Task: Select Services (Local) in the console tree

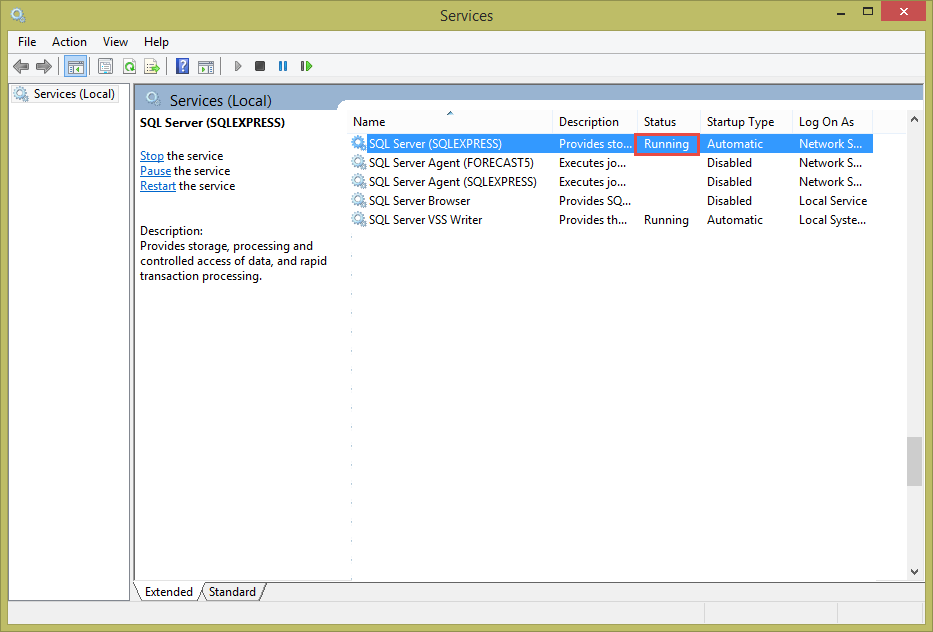Action: (x=65, y=94)
